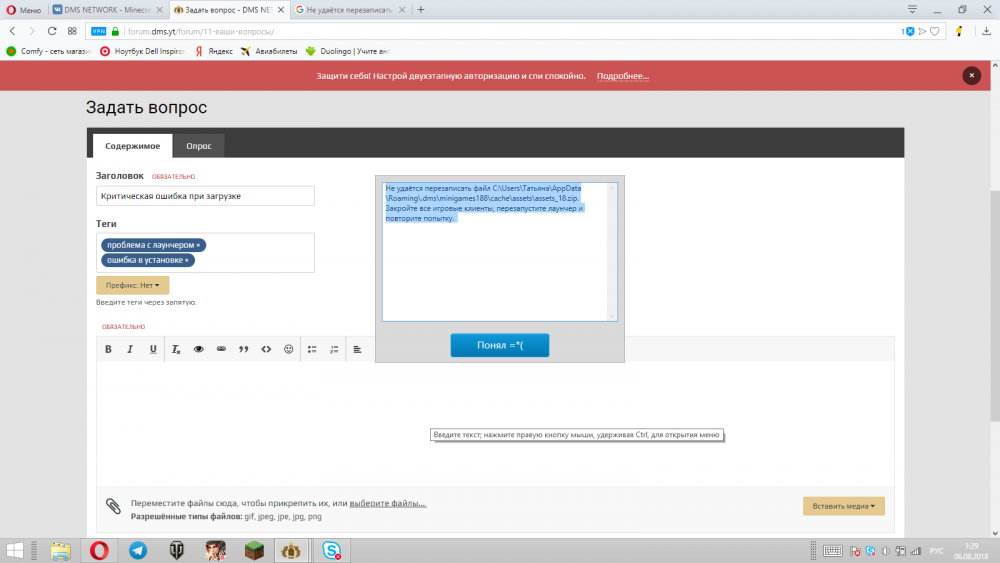
Task: Open the emoji picker in the editor
Action: (289, 349)
